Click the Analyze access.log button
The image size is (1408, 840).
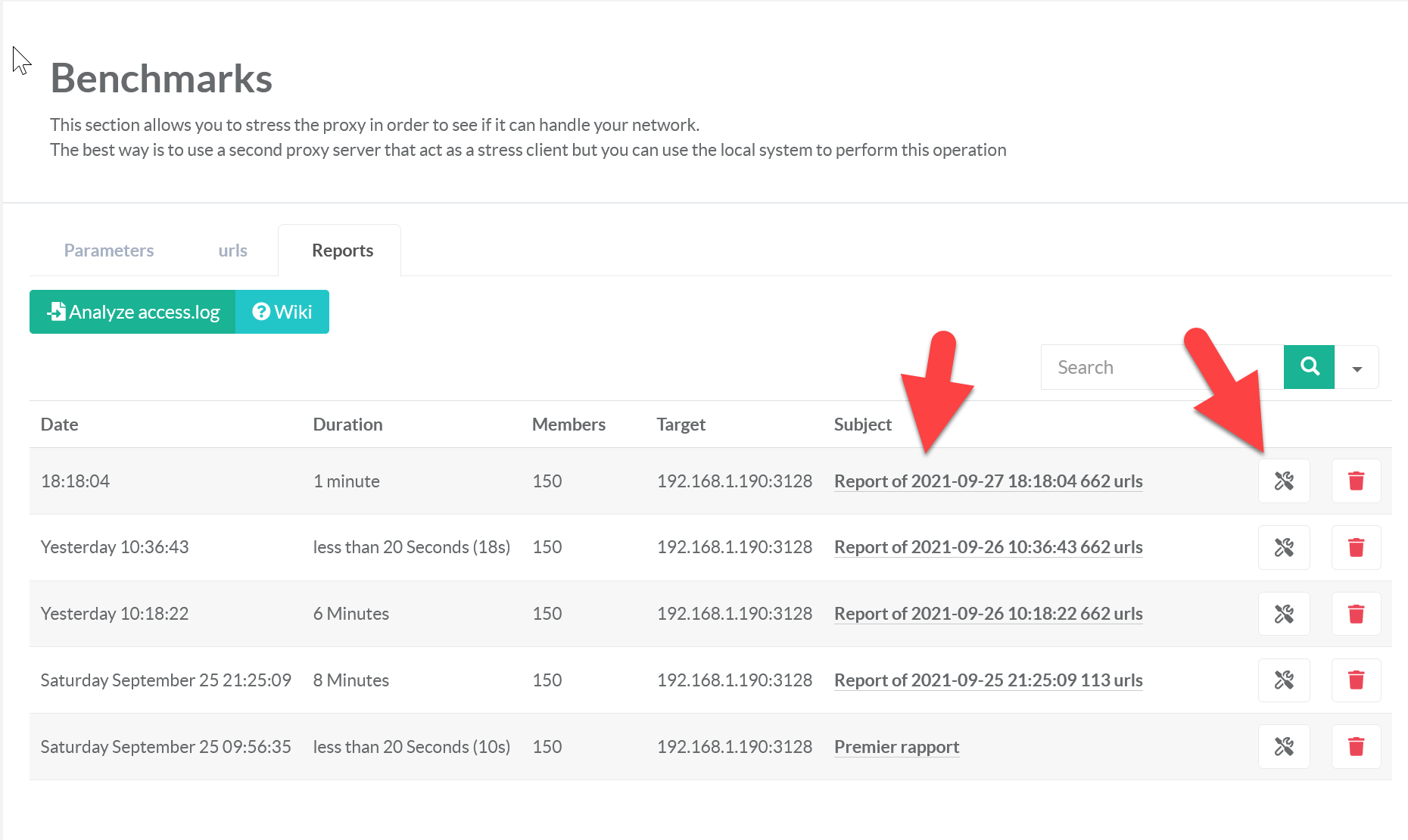pyautogui.click(x=133, y=312)
